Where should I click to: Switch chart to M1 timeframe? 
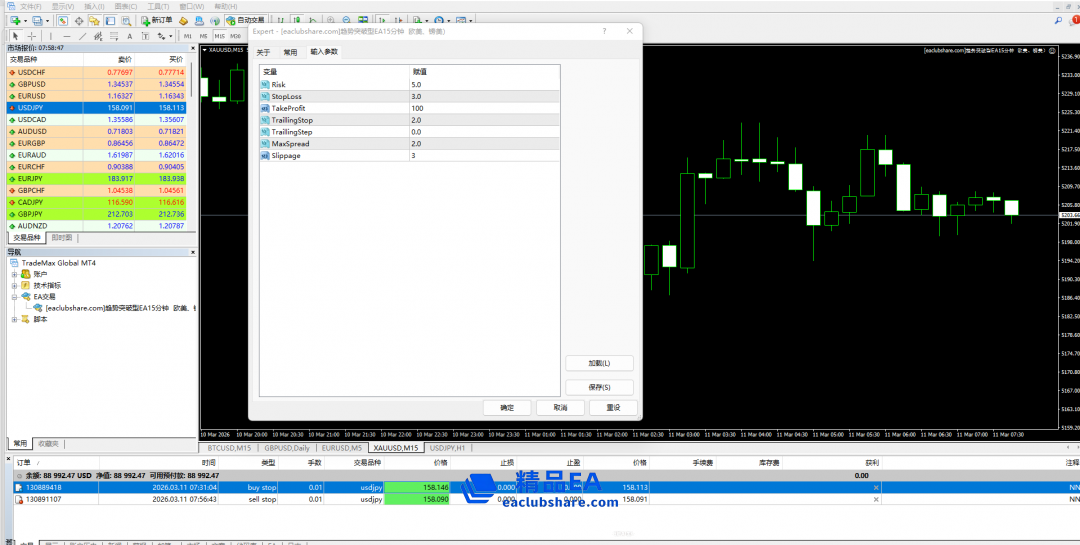click(x=187, y=36)
